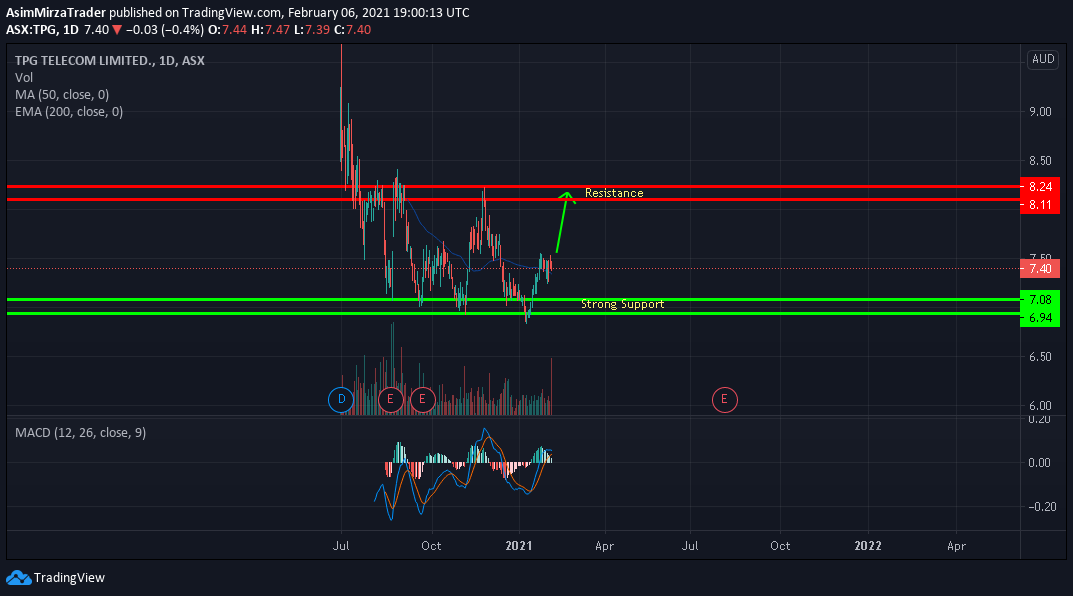Click the Resistance text annotation
The width and height of the screenshot is (1073, 596).
click(614, 193)
